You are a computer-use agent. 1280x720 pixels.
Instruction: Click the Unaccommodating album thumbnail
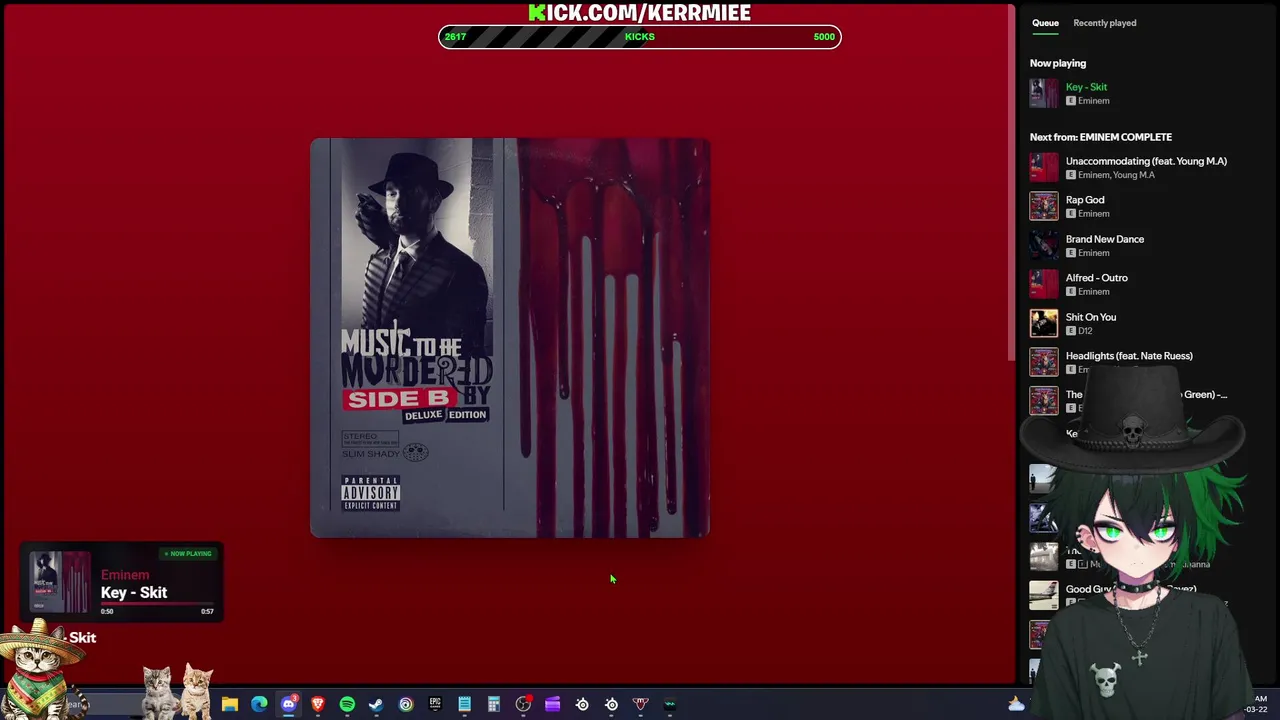point(1044,167)
